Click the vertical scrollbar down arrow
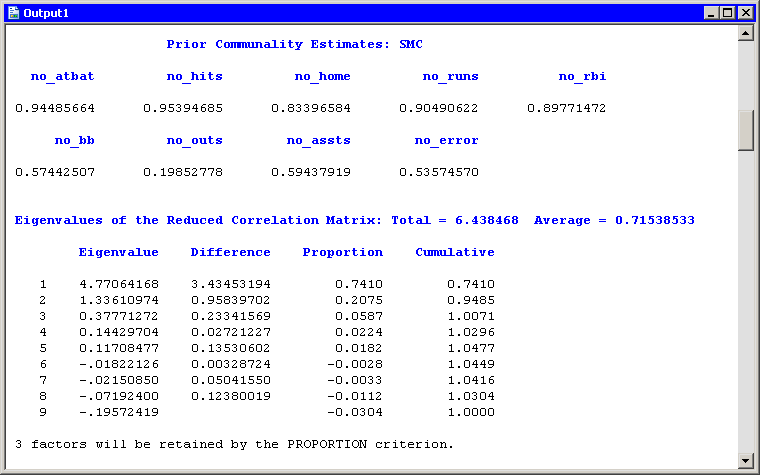Viewport: 760px width, 475px height. (x=745, y=460)
